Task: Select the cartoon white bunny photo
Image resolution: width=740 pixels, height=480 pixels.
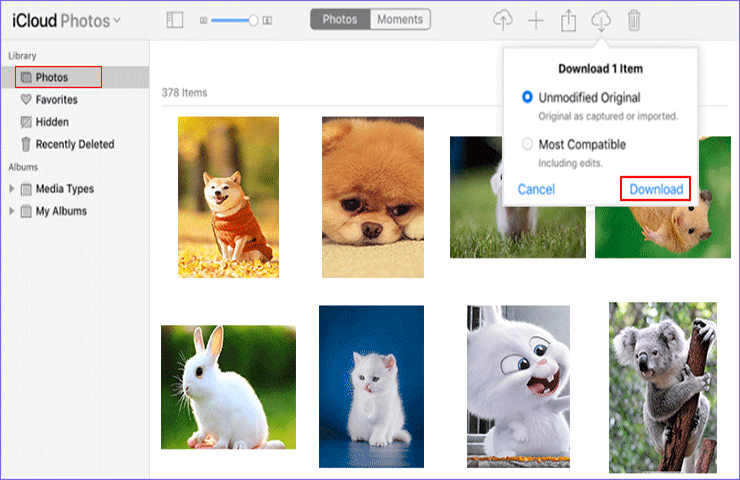Action: [x=518, y=387]
